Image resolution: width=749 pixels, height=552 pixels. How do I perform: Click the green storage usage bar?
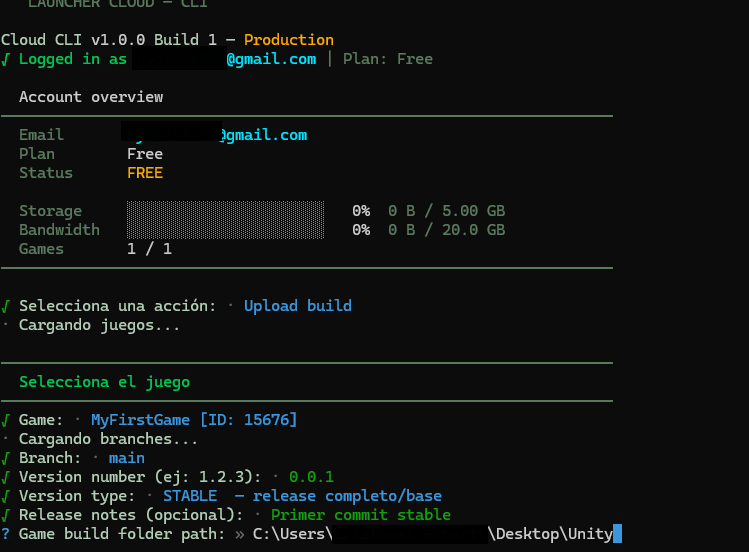225,211
